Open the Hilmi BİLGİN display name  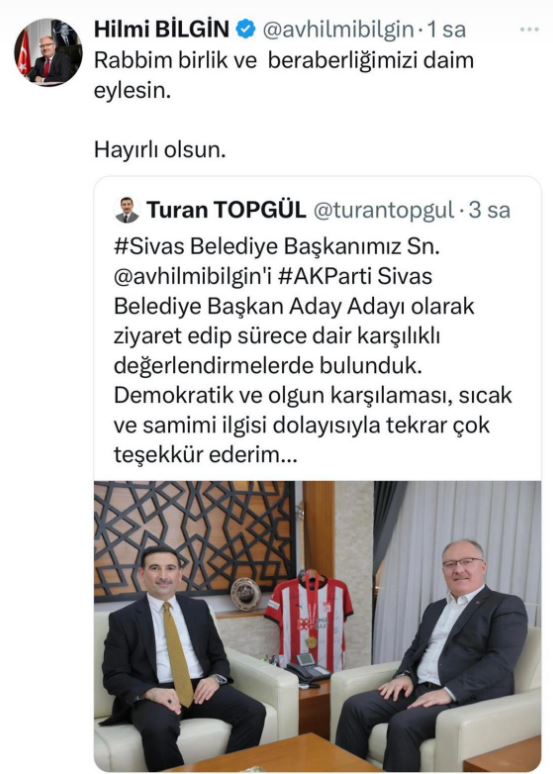click(161, 30)
